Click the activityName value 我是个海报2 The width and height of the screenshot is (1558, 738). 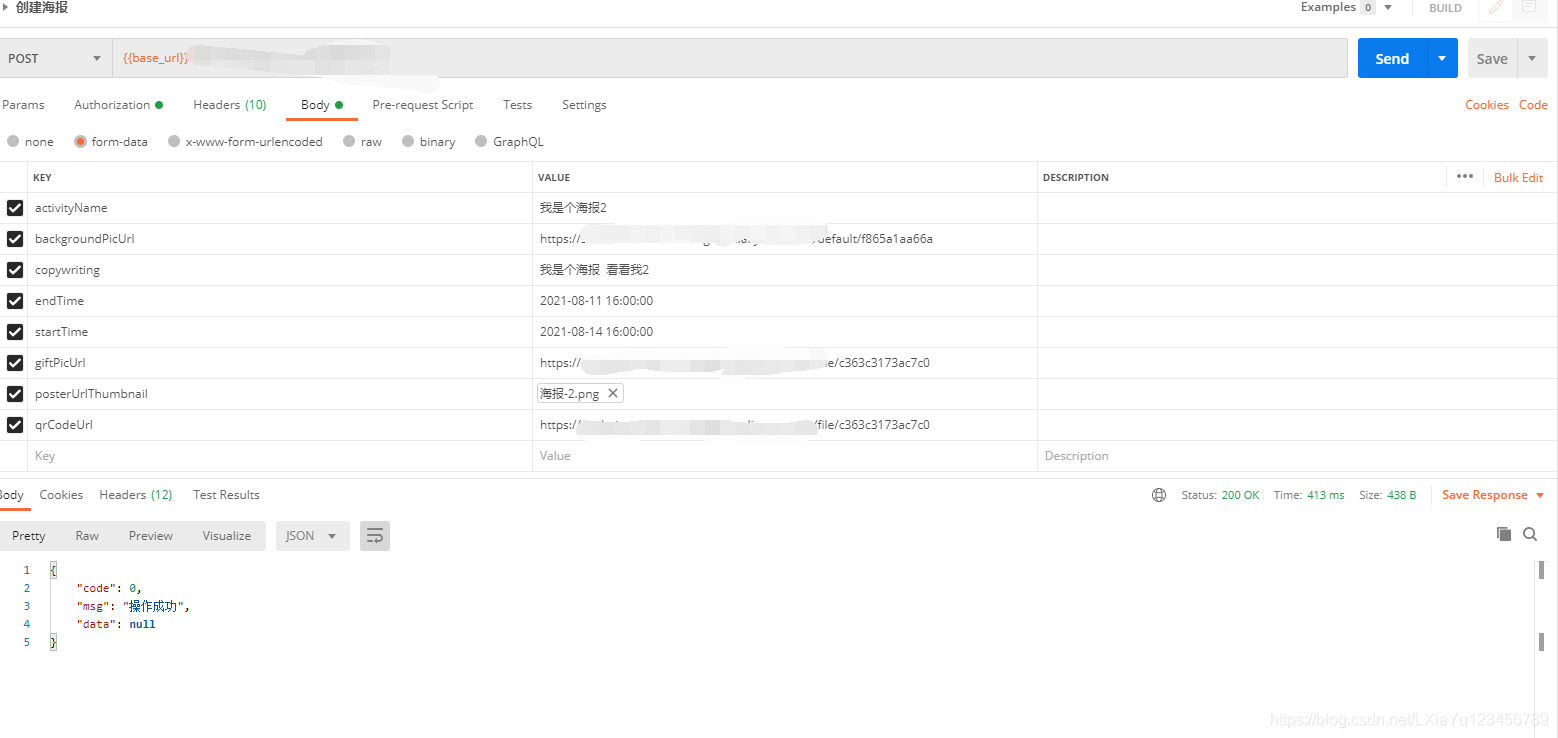pyautogui.click(x=573, y=208)
